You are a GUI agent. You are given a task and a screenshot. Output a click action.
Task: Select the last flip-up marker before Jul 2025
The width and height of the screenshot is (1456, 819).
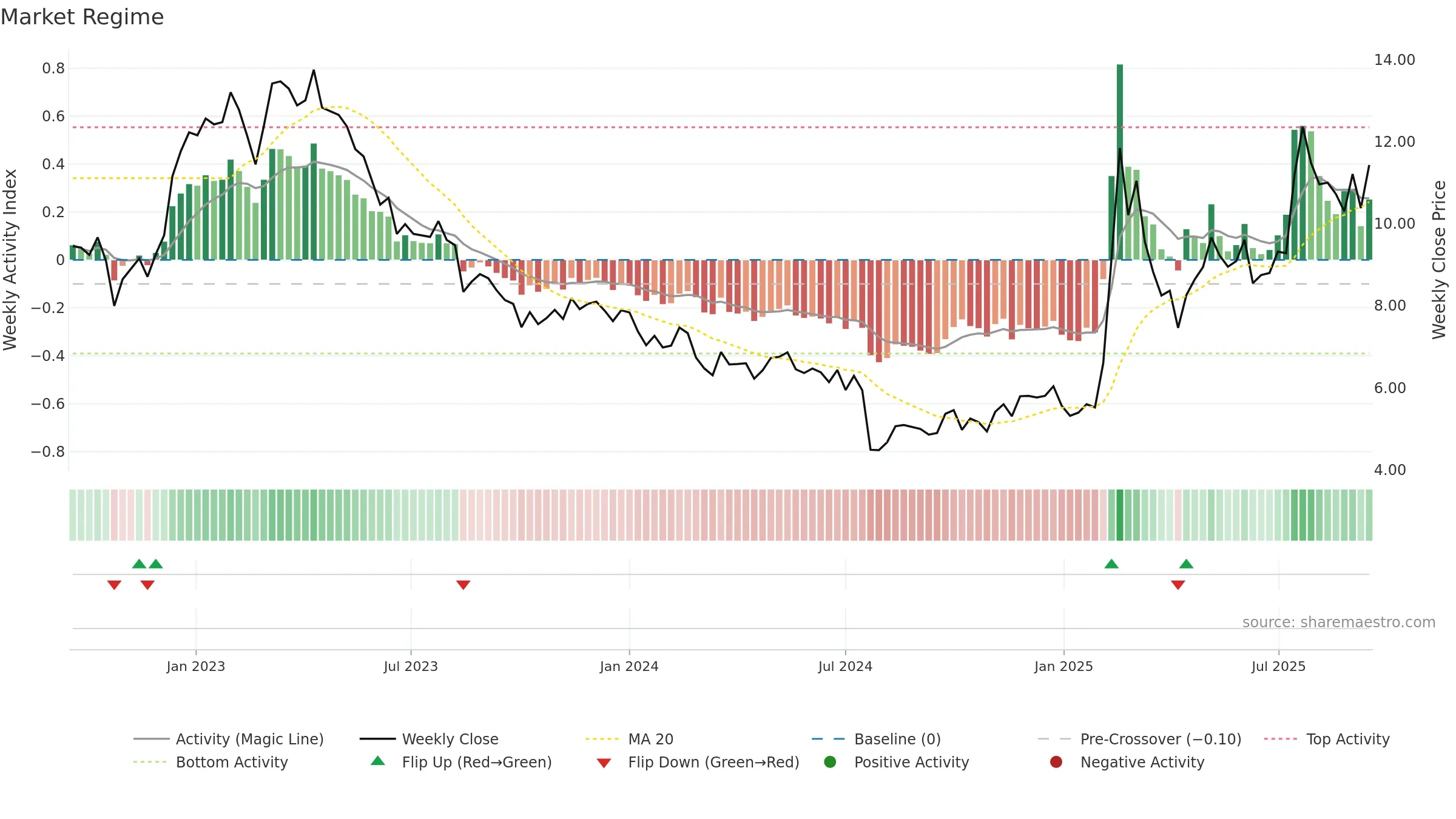point(1187,564)
